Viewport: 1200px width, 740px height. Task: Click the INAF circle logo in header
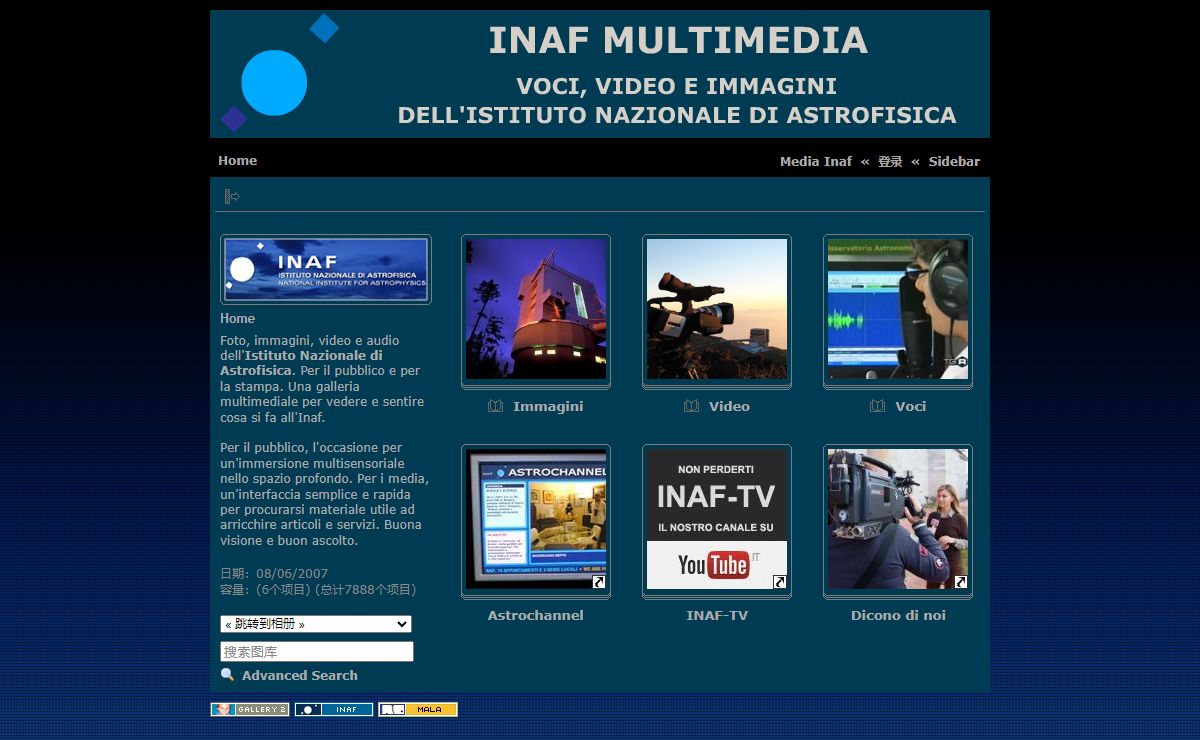pos(274,82)
